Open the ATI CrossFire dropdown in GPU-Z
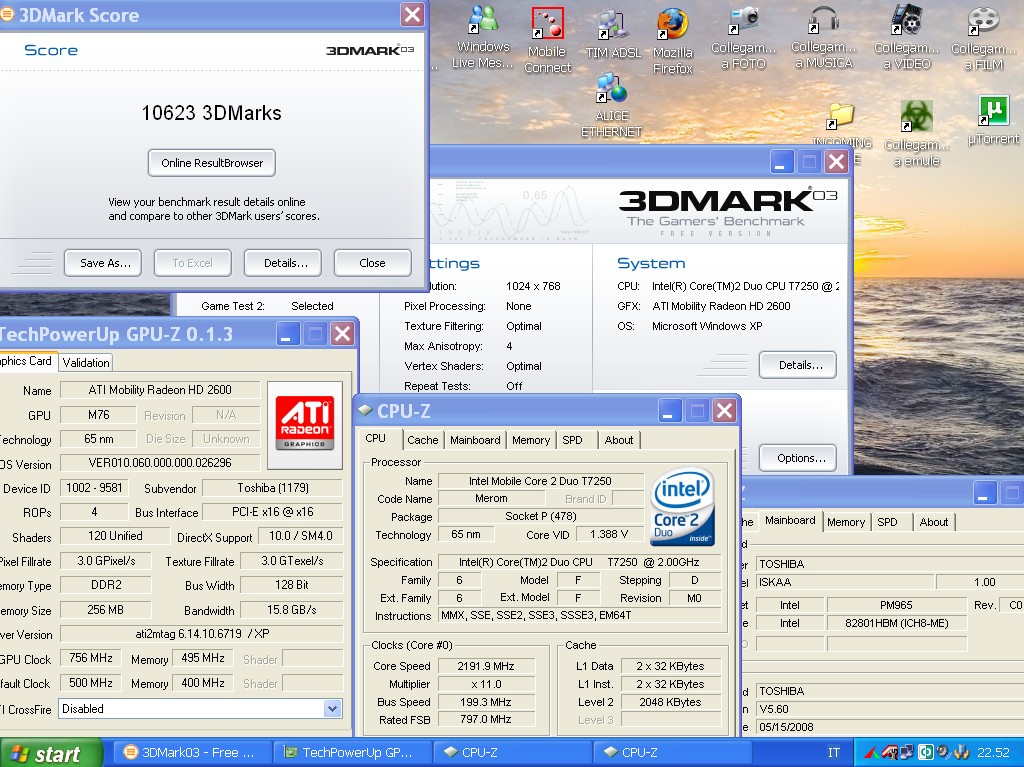This screenshot has width=1024, height=767. 332,708
